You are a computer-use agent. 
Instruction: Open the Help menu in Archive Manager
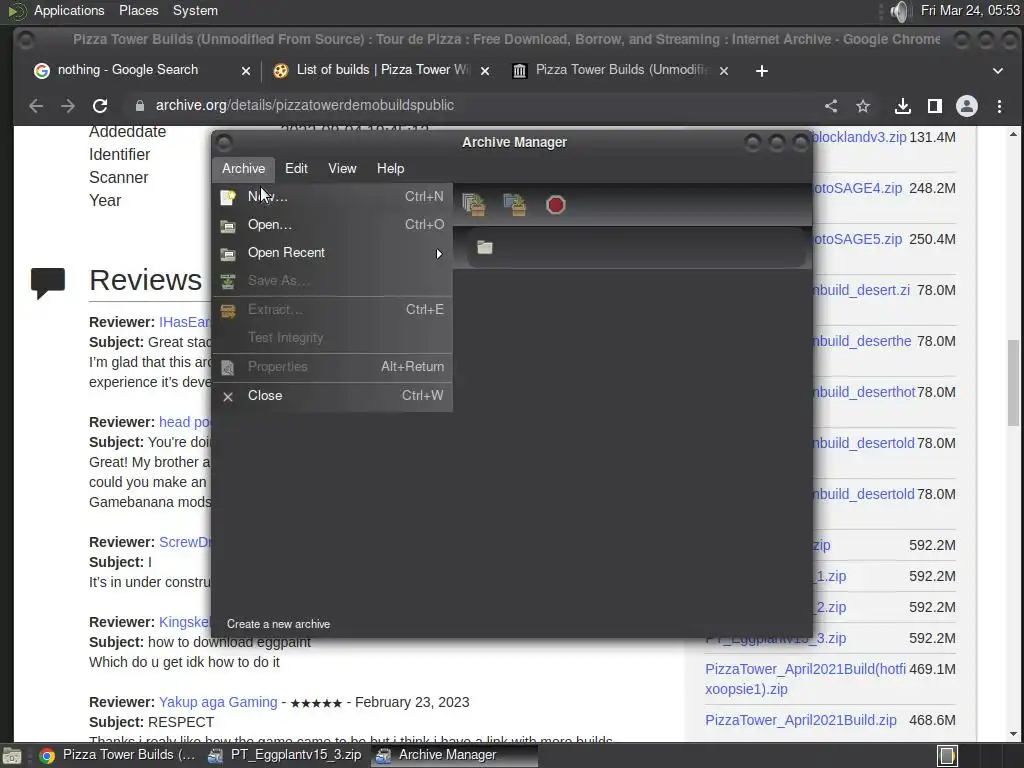[x=391, y=168]
